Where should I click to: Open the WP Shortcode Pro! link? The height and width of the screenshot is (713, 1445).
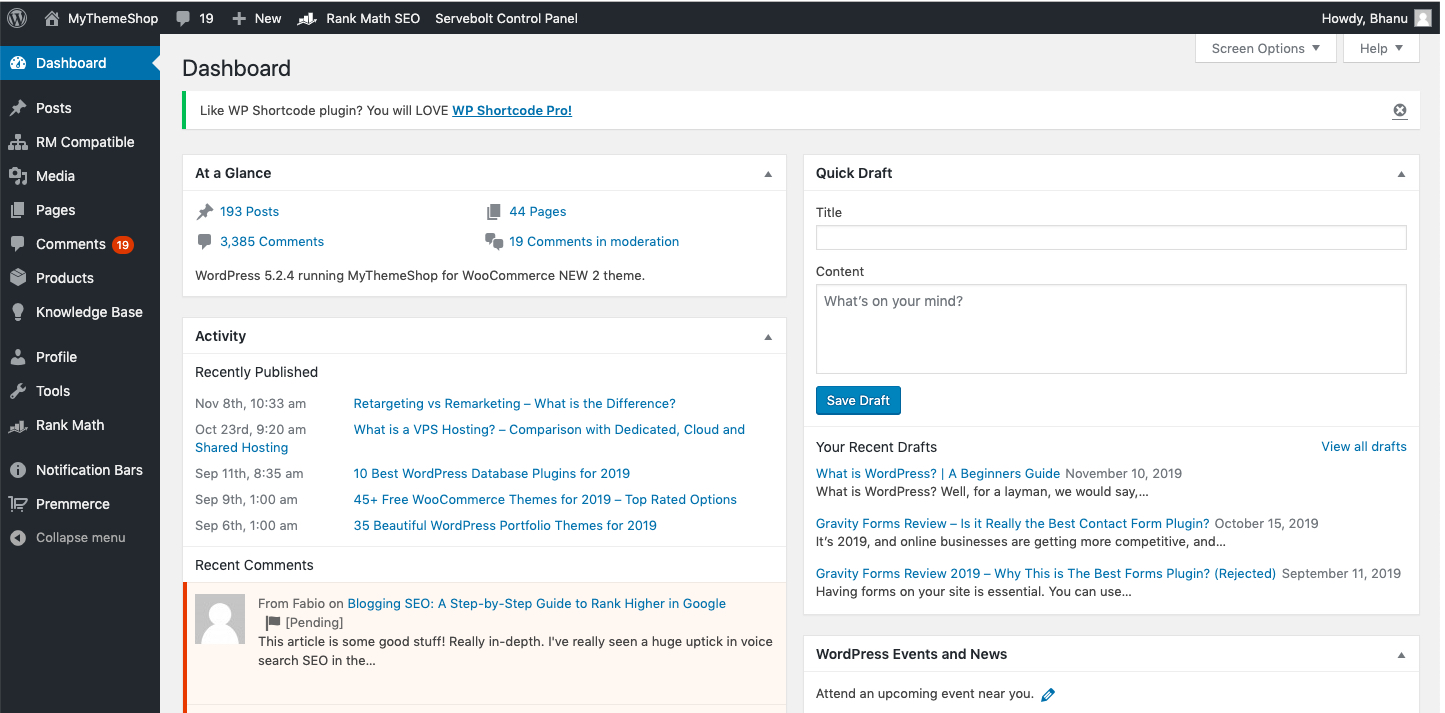[x=512, y=111]
